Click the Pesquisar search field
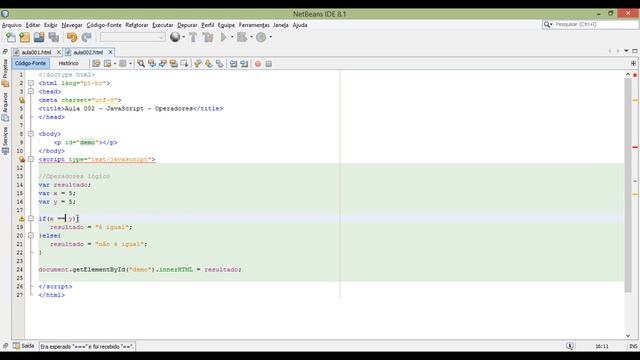640x360 pixels. pos(590,25)
